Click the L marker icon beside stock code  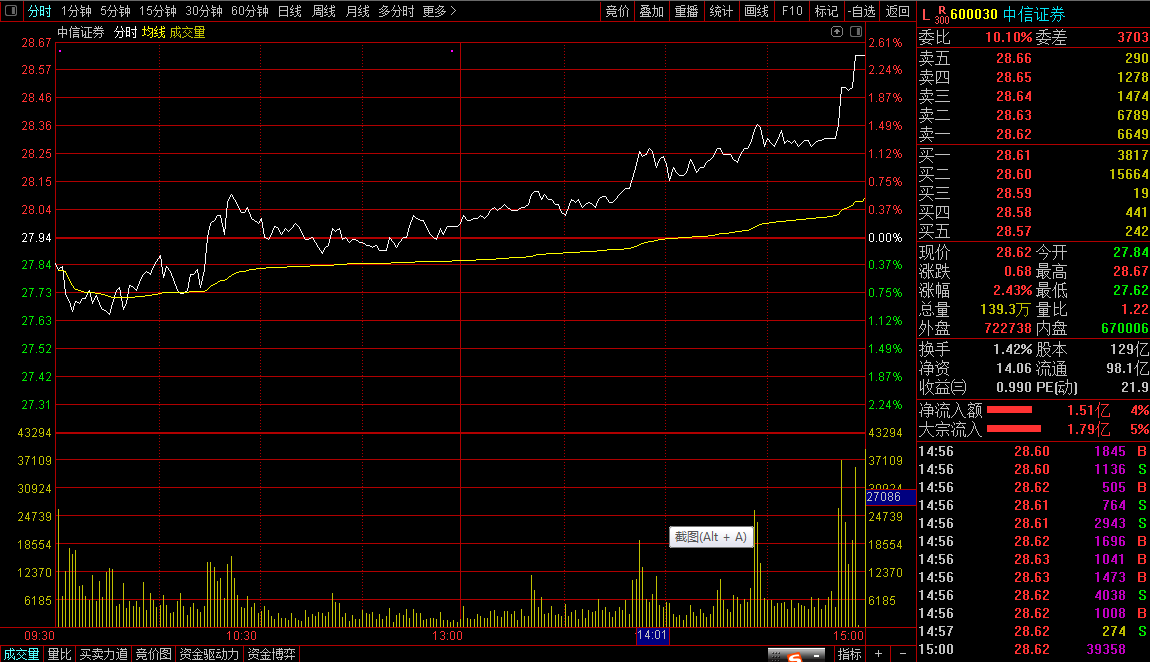pyautogui.click(x=926, y=15)
